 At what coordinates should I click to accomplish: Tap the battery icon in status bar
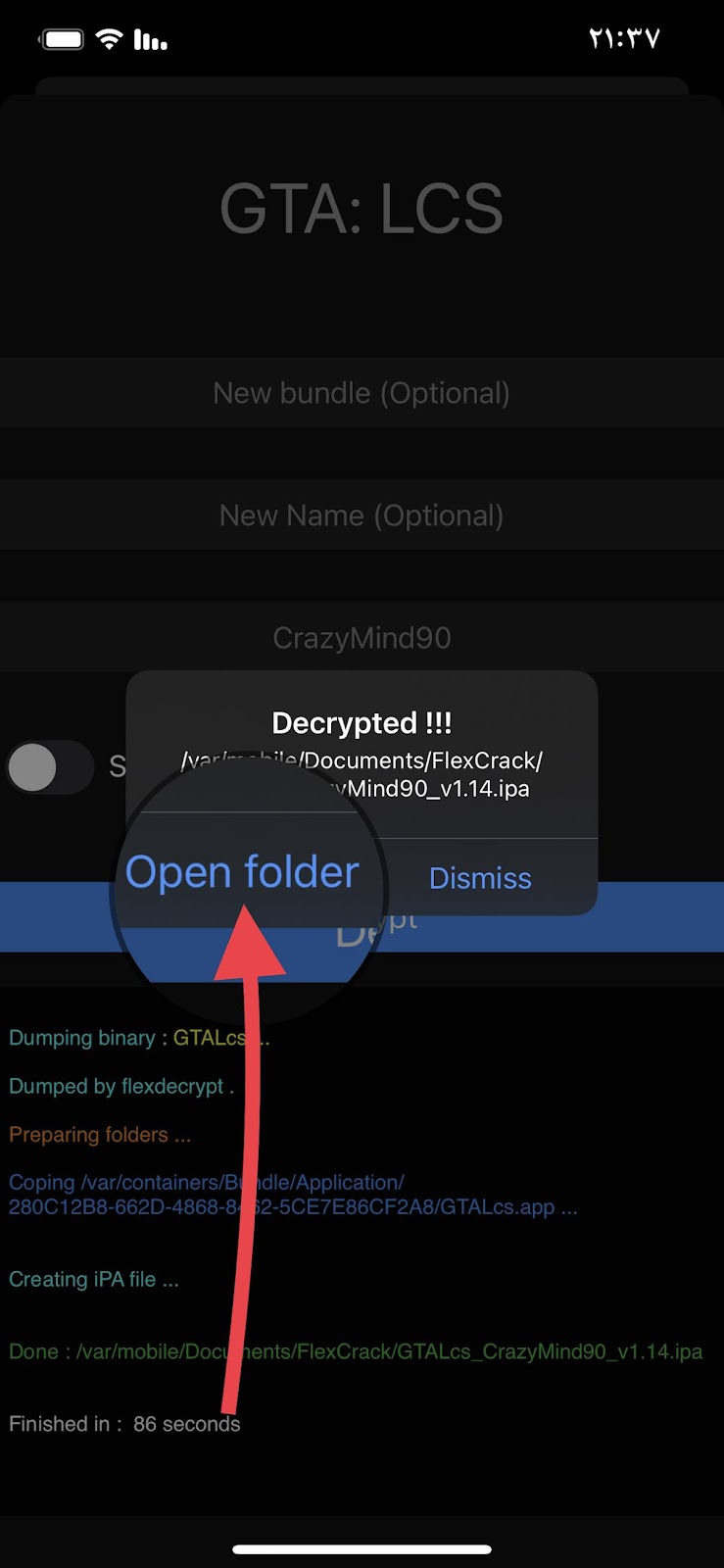62,39
